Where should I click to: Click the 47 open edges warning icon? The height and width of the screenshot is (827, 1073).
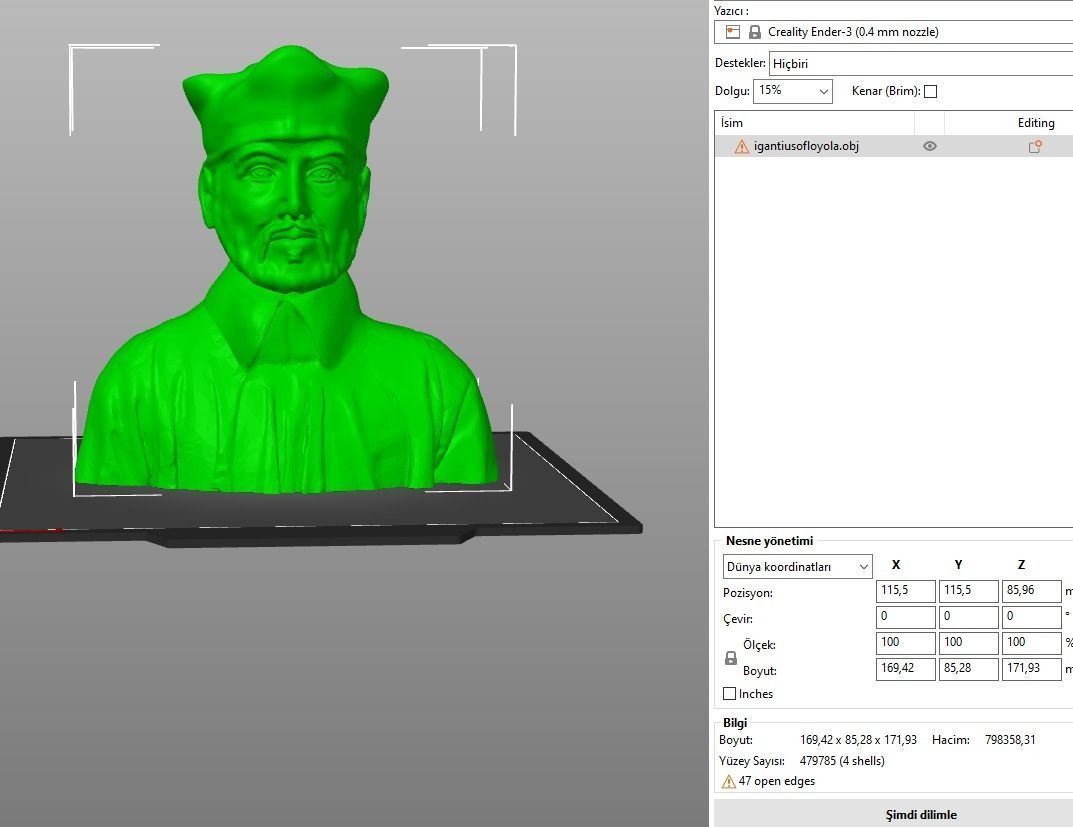(x=728, y=781)
